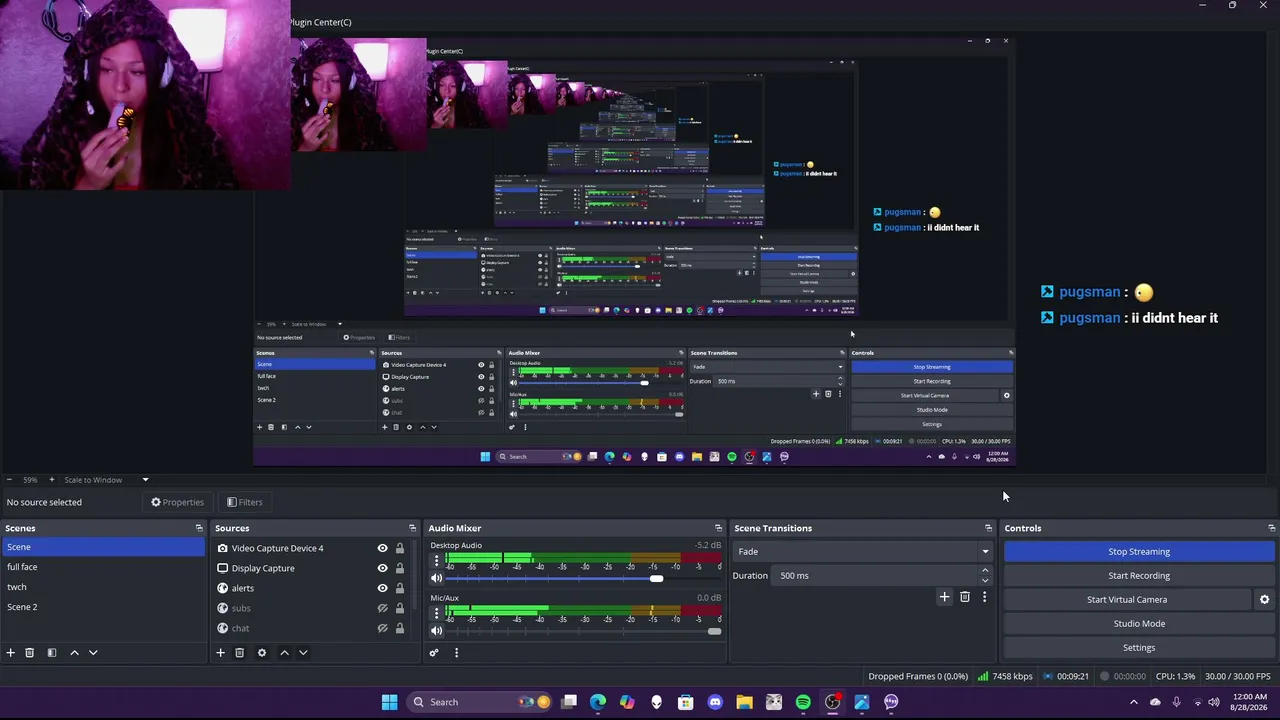Screen dimensions: 1280x720
Task: Open Desktop Audio three-dot options
Action: [x=436, y=560]
